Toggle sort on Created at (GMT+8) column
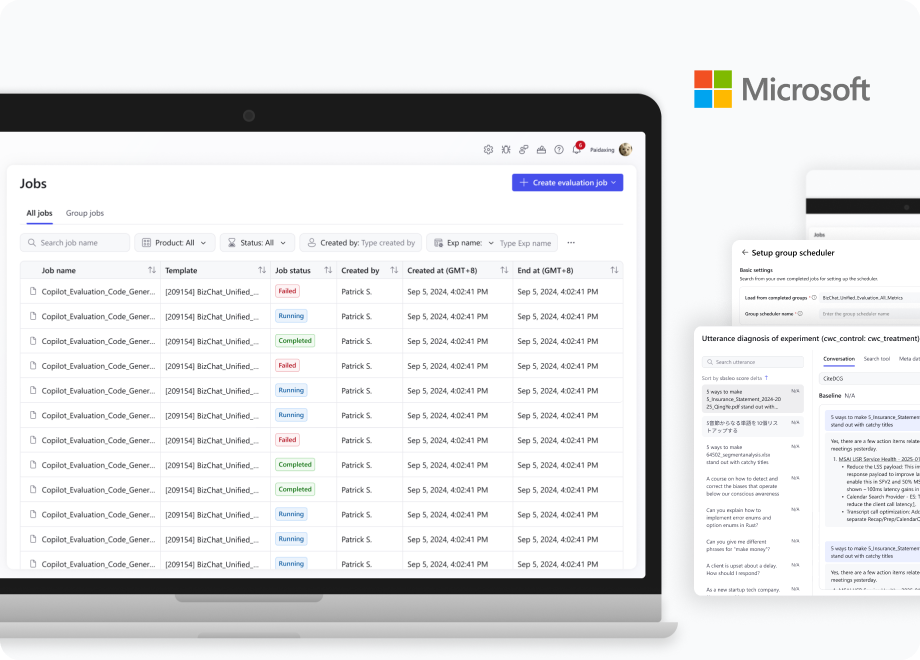This screenshot has width=920, height=660. pyautogui.click(x=502, y=270)
